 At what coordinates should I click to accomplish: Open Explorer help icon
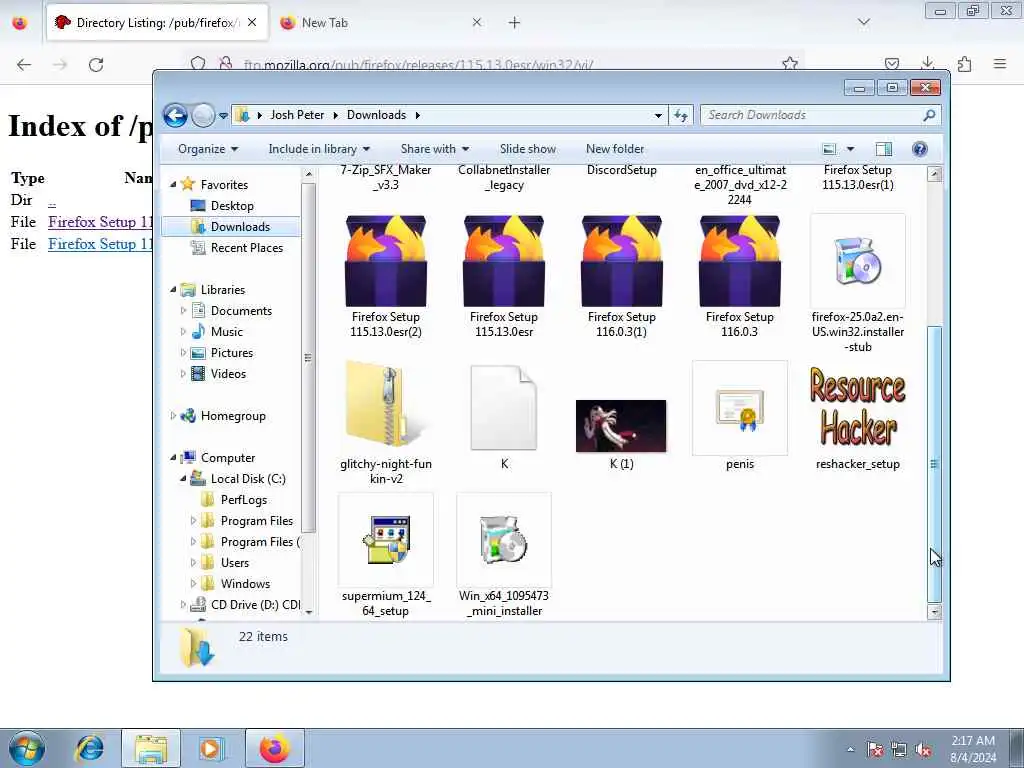[x=920, y=149]
